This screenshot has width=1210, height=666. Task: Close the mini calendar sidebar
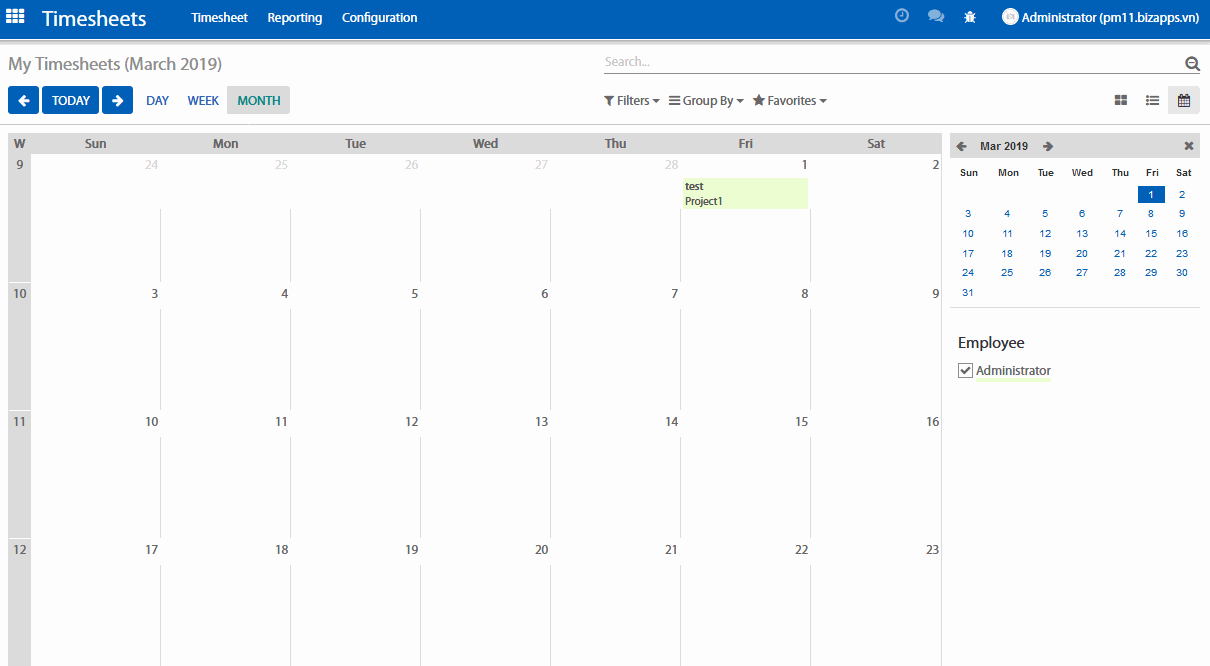[1188, 146]
